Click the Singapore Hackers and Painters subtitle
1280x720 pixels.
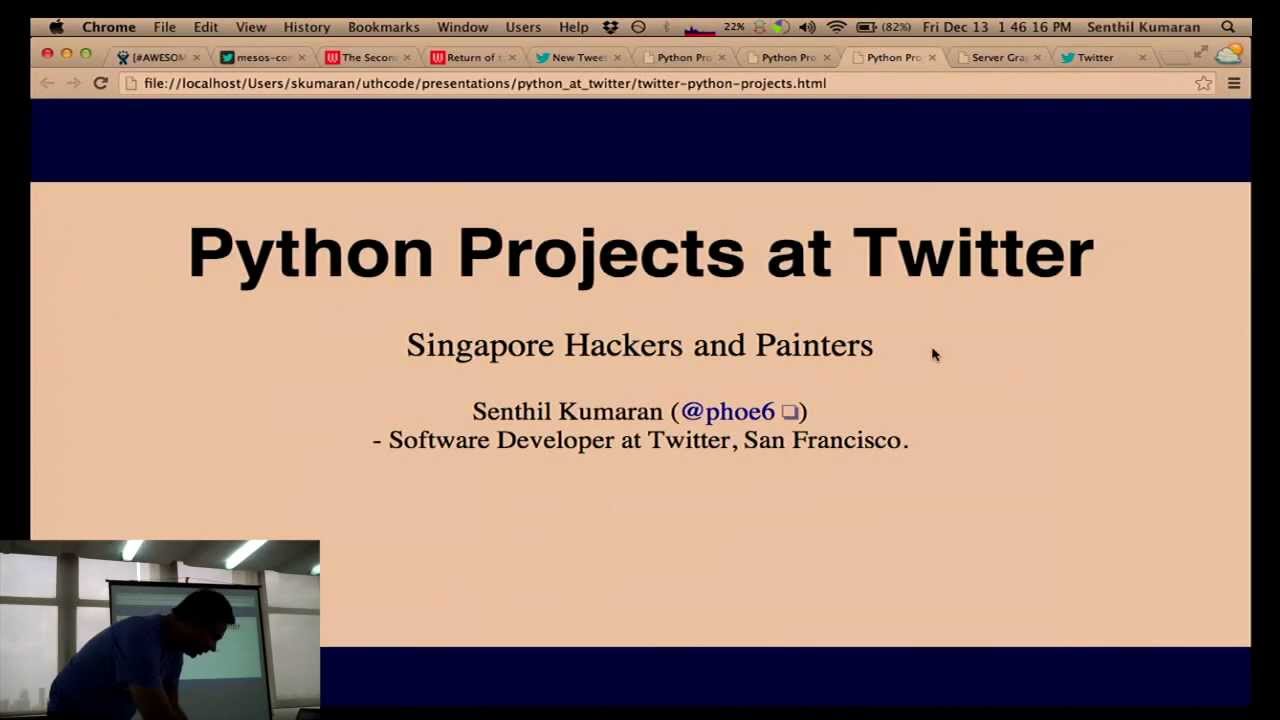pyautogui.click(x=640, y=345)
